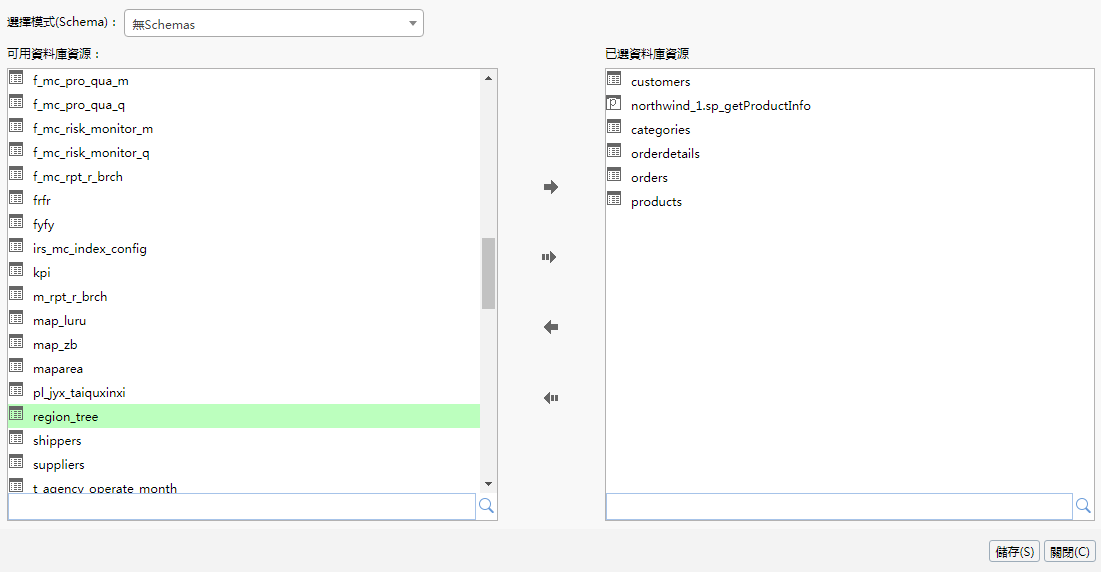Click the double left arrow to remove all
Screen dimensions: 1101x572
click(x=550, y=397)
